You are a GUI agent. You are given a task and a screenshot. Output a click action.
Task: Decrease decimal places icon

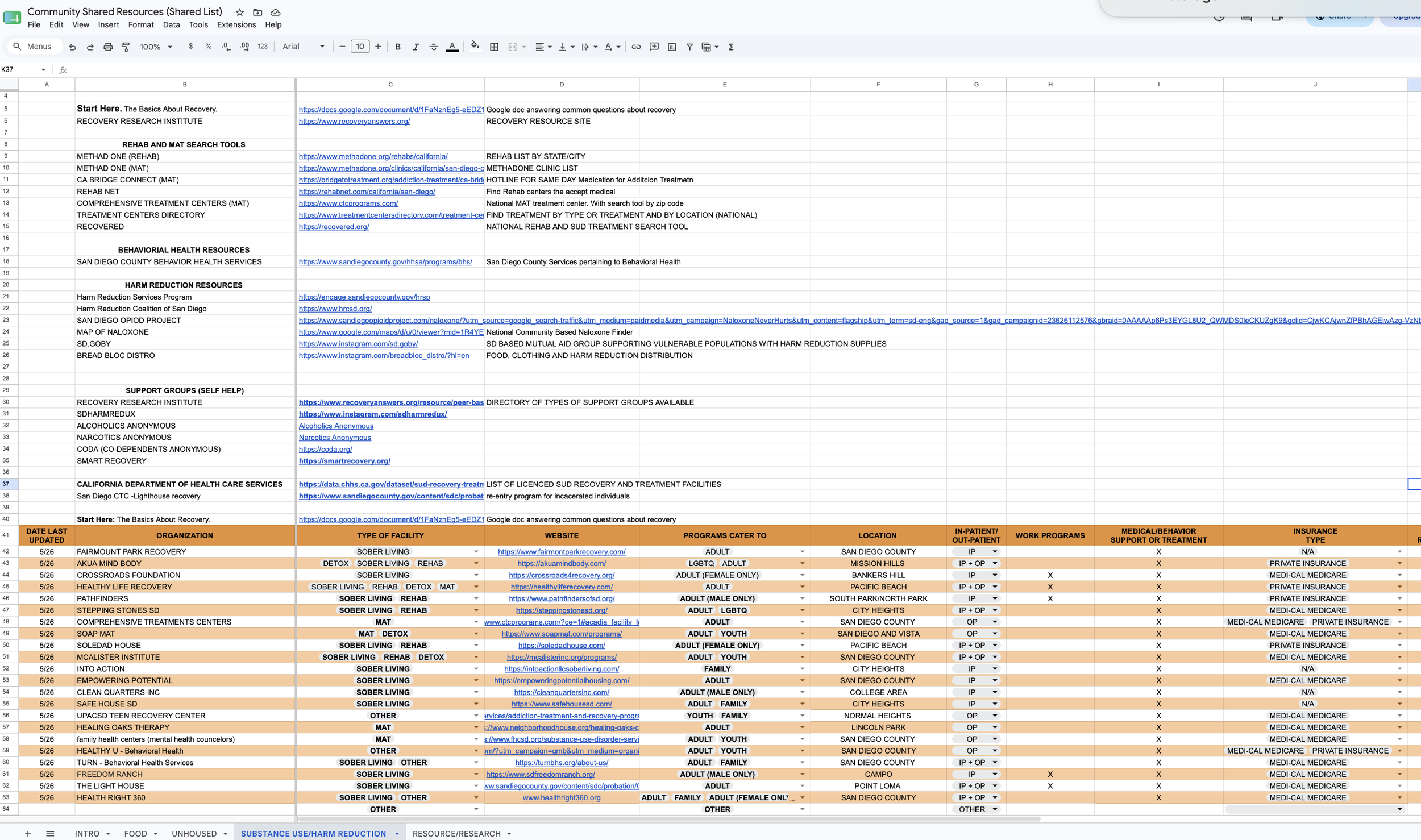226,47
